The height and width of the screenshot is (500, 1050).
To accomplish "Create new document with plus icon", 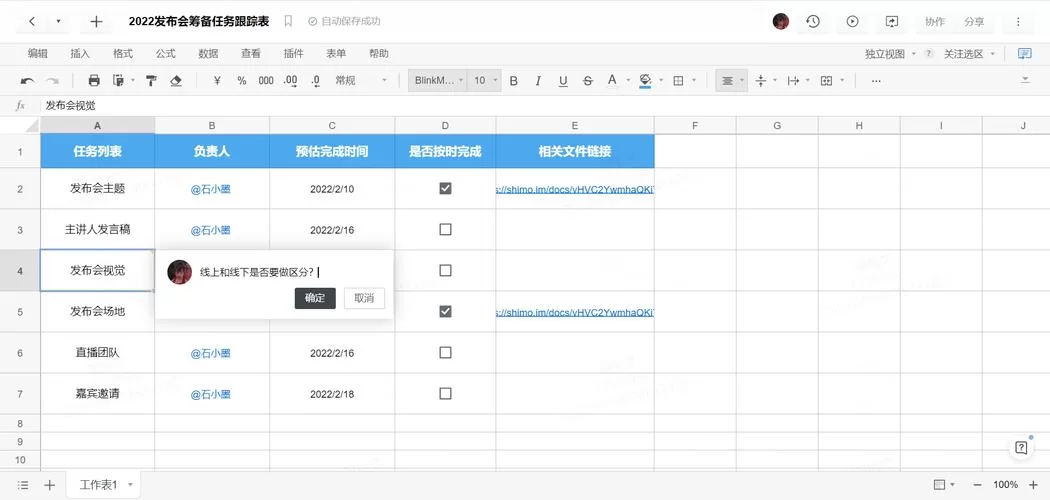I will coord(96,21).
